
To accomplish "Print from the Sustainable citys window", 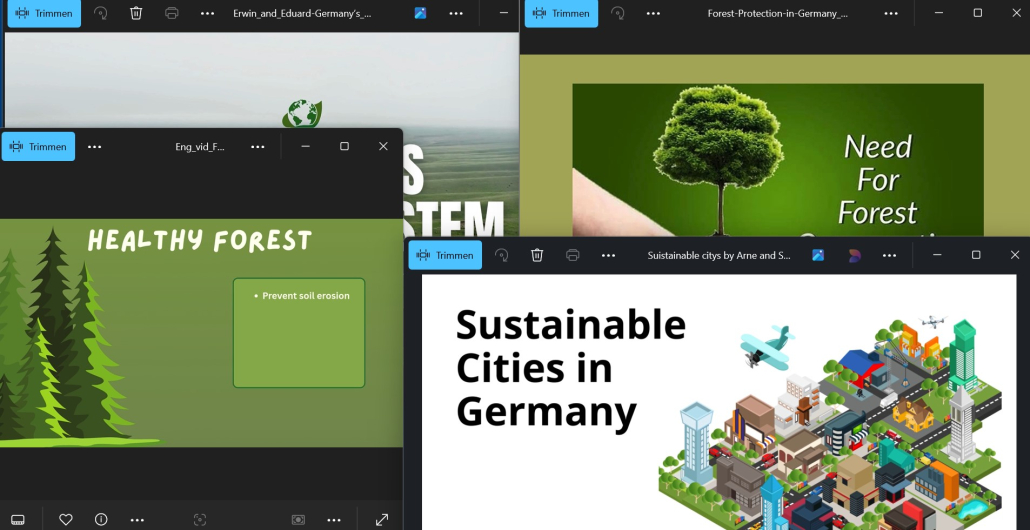I will (573, 255).
